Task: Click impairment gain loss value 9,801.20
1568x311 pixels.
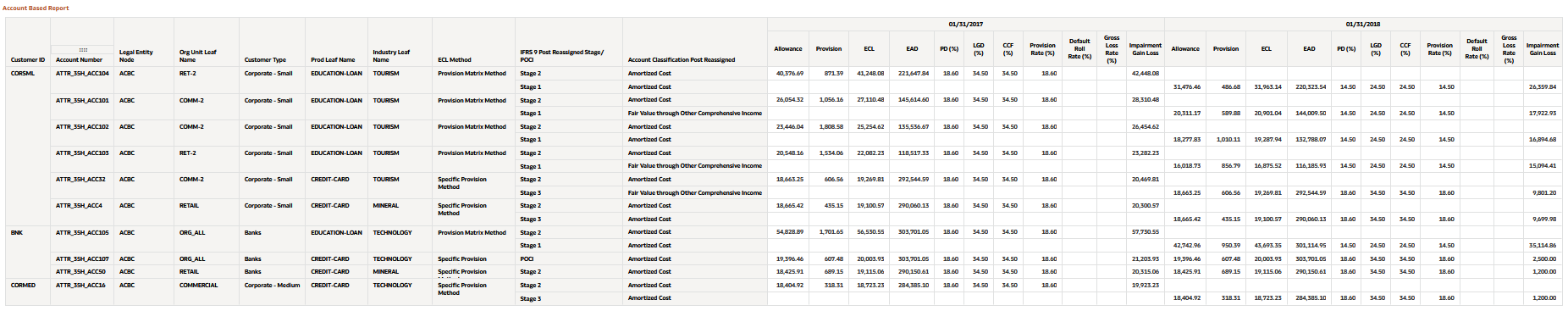Action: tap(1544, 193)
